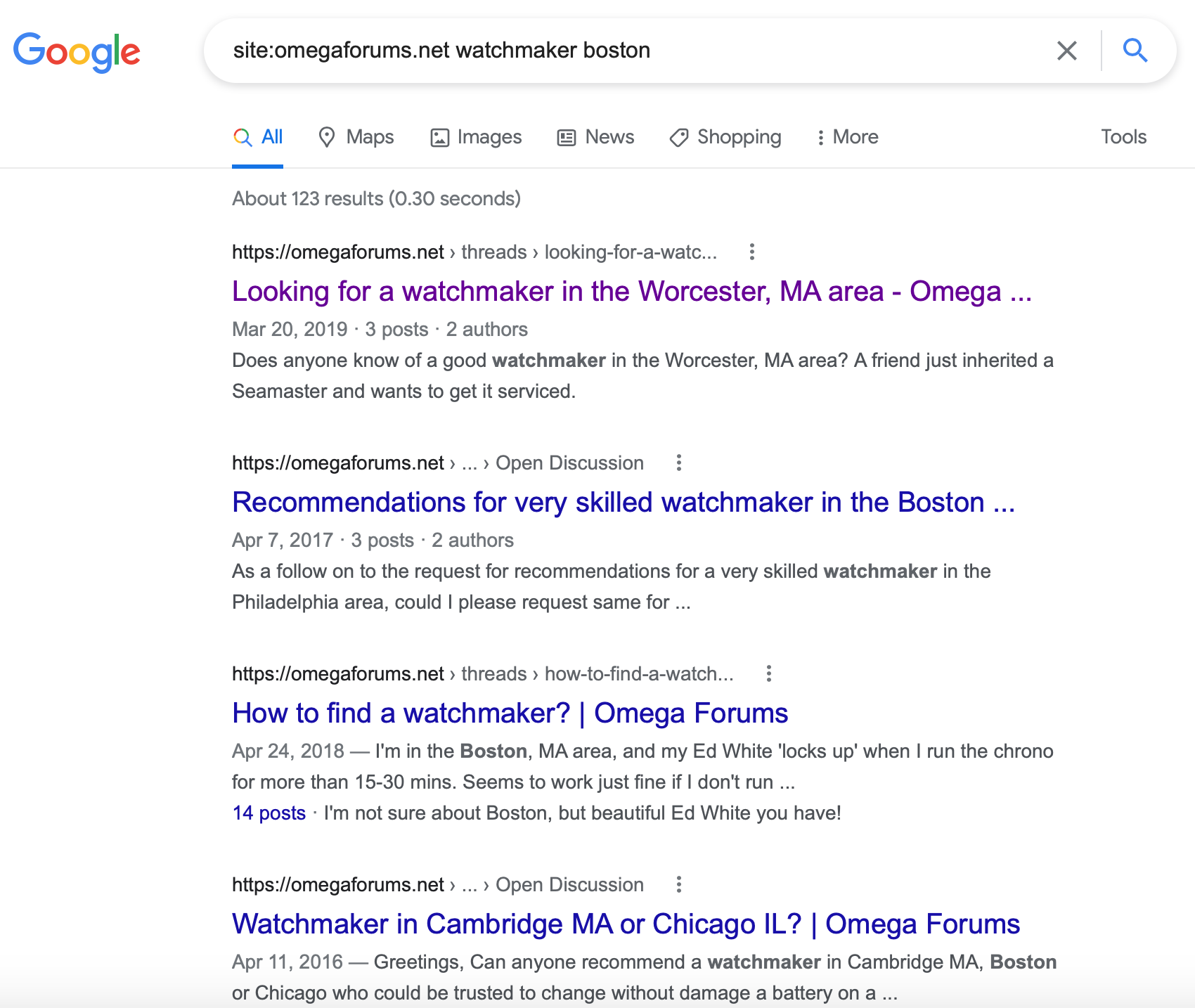Open the Tools filter options
This screenshot has height=1008, width=1195.
click(x=1123, y=137)
